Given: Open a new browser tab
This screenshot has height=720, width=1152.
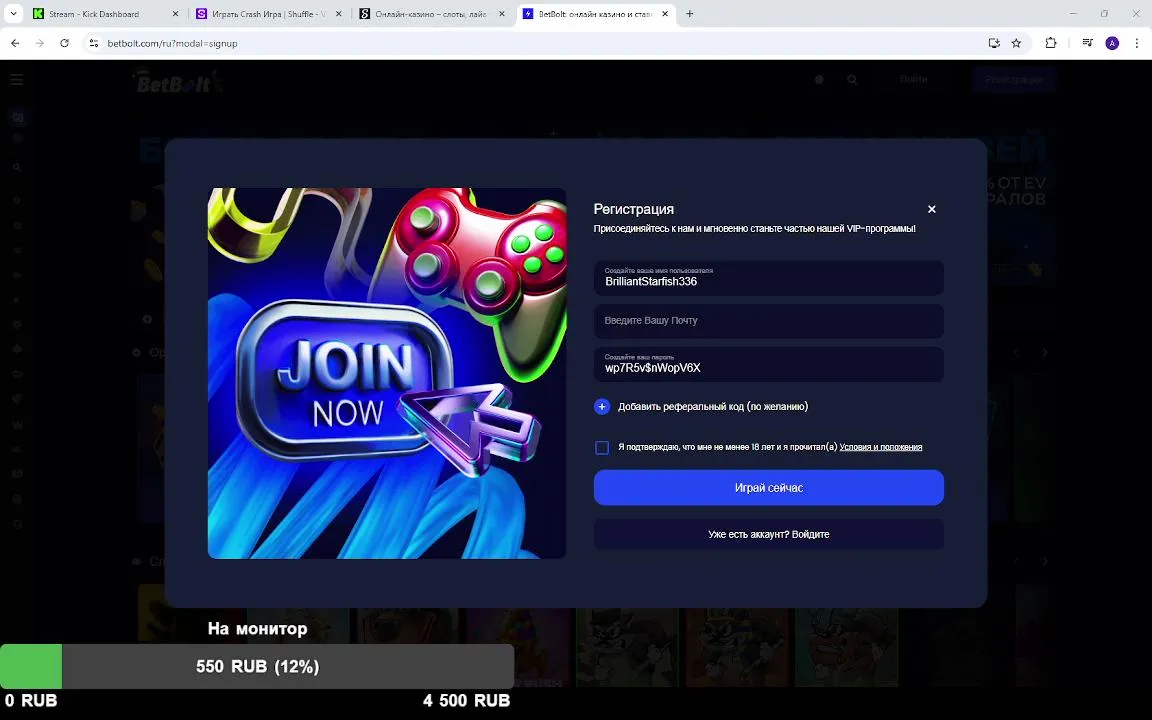Looking at the screenshot, I should (x=689, y=14).
